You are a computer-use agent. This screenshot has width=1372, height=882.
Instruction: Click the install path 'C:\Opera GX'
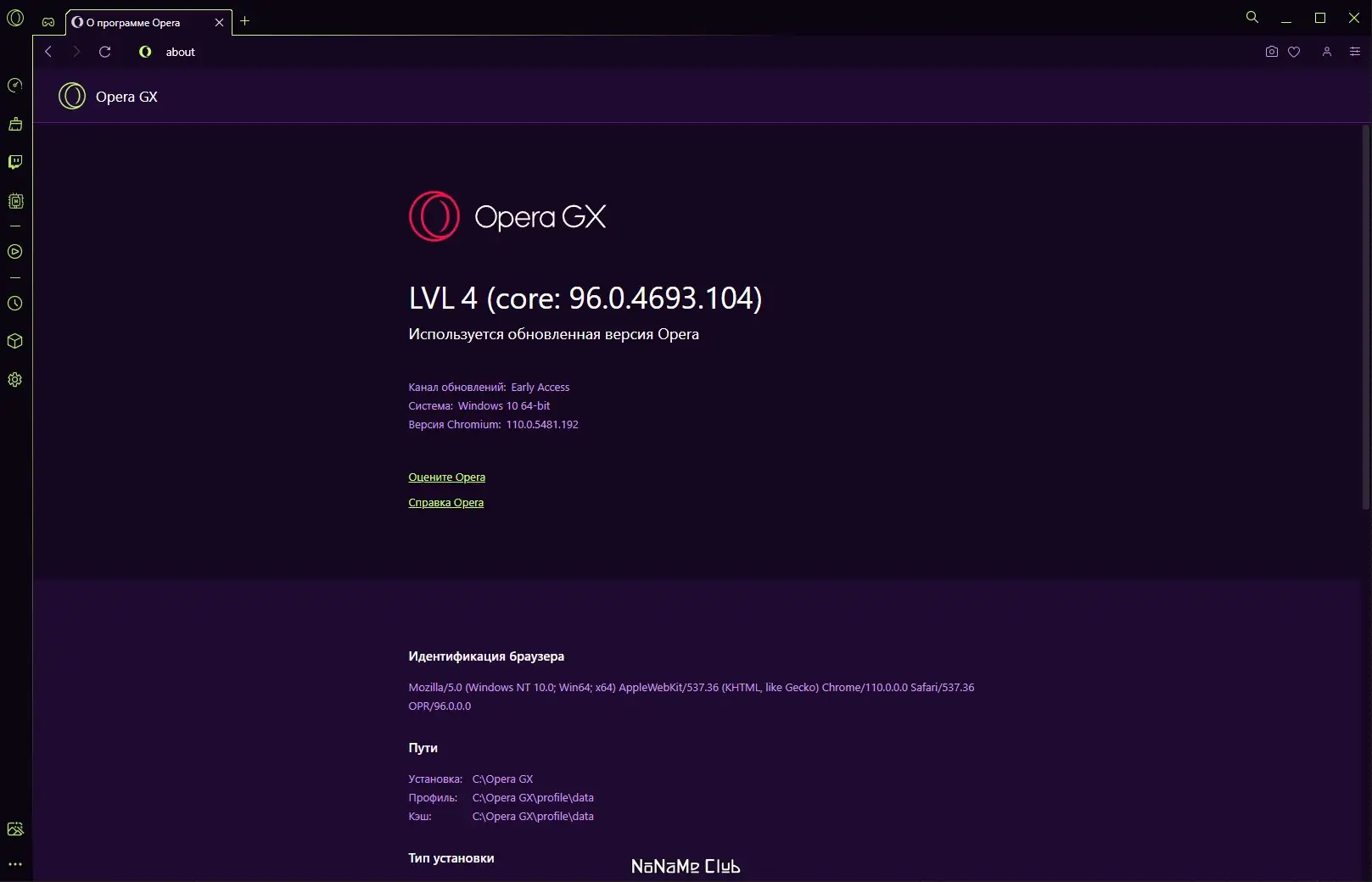point(503,779)
